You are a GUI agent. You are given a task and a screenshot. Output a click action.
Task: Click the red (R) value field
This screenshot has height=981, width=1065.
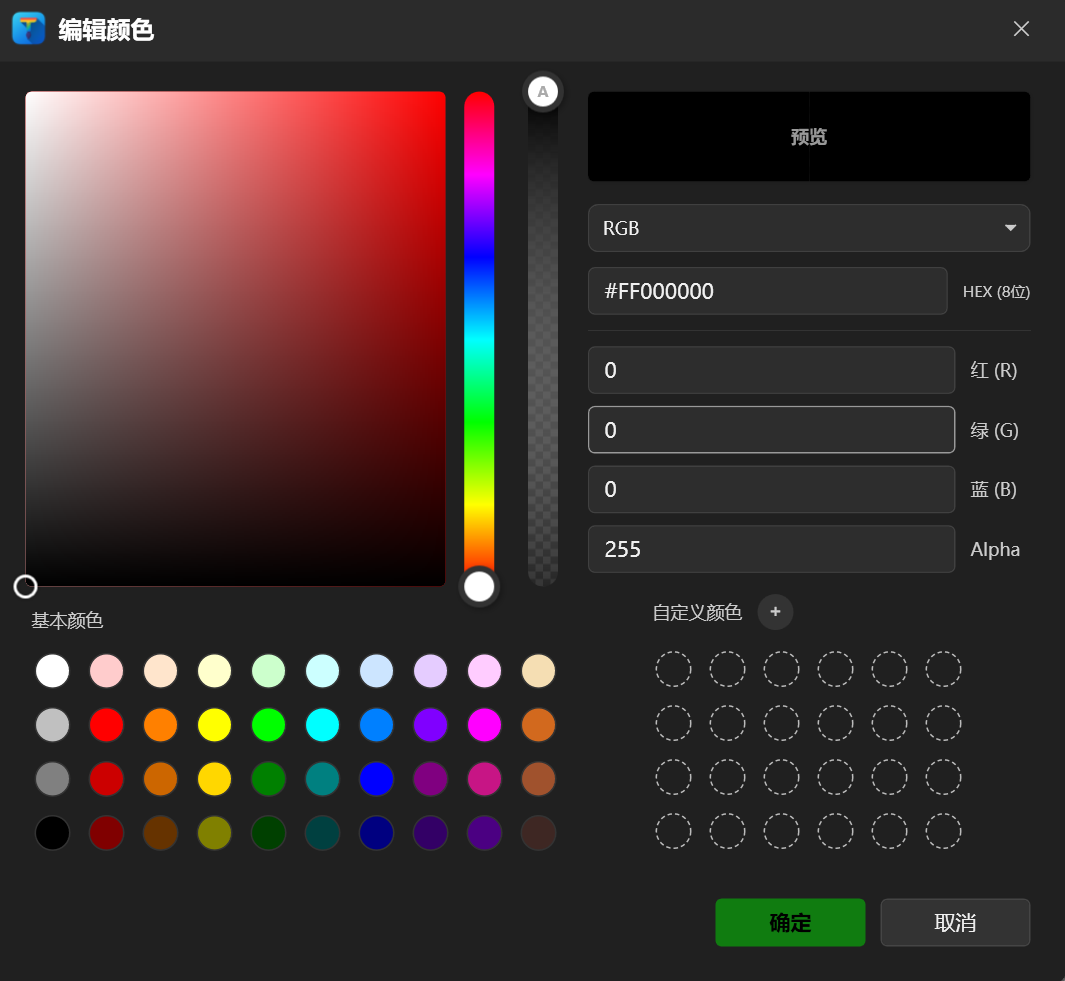click(x=771, y=370)
